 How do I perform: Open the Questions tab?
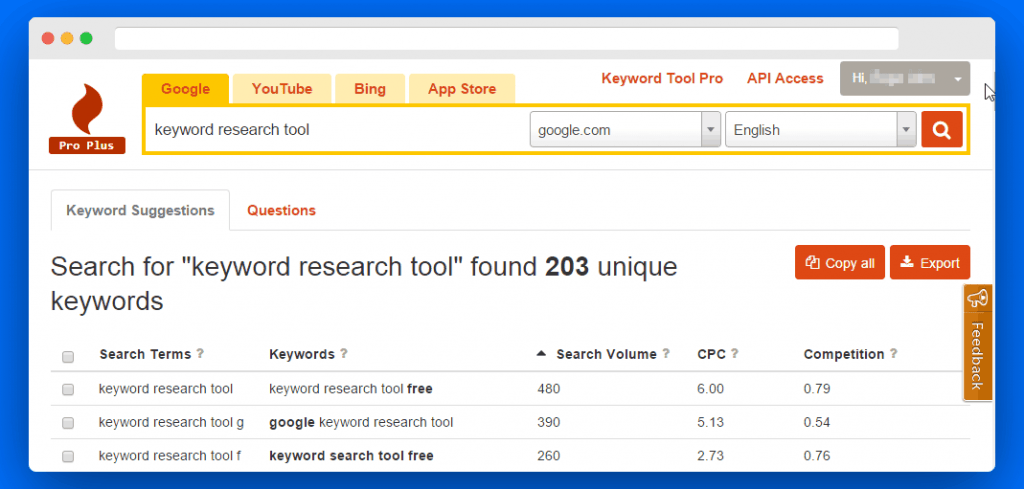281,210
